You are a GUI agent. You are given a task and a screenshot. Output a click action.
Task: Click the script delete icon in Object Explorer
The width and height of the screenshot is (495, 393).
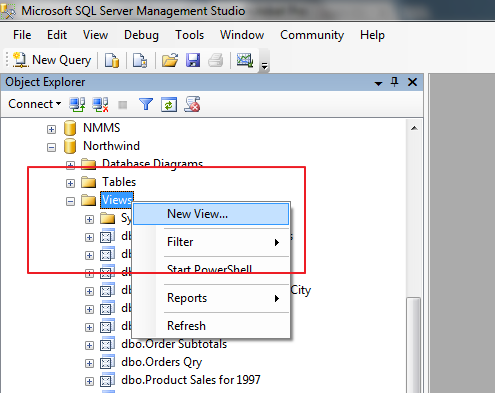click(x=192, y=104)
